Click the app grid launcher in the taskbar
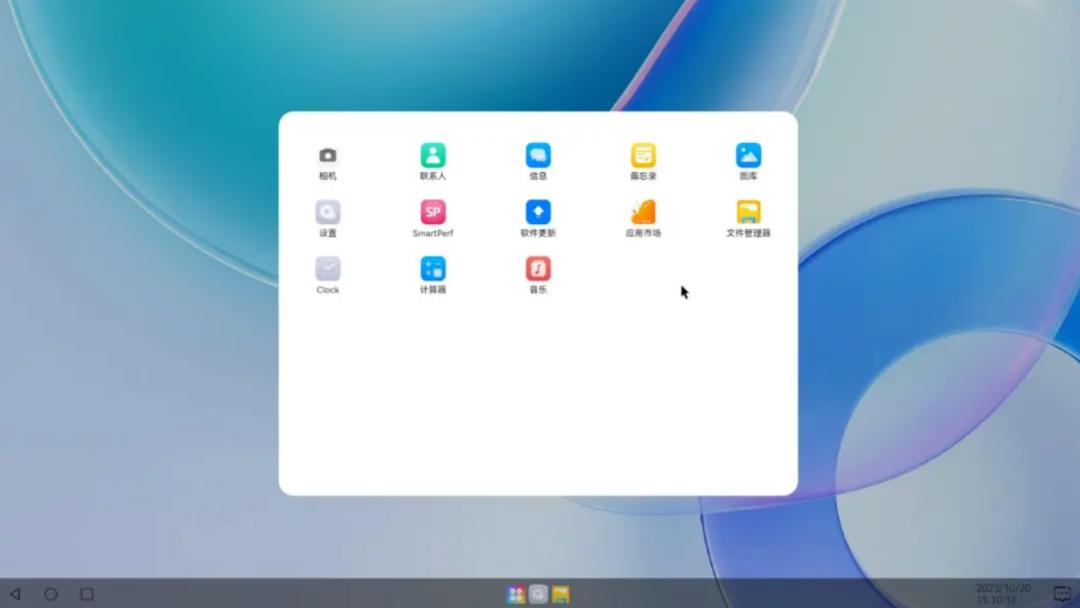 click(515, 593)
